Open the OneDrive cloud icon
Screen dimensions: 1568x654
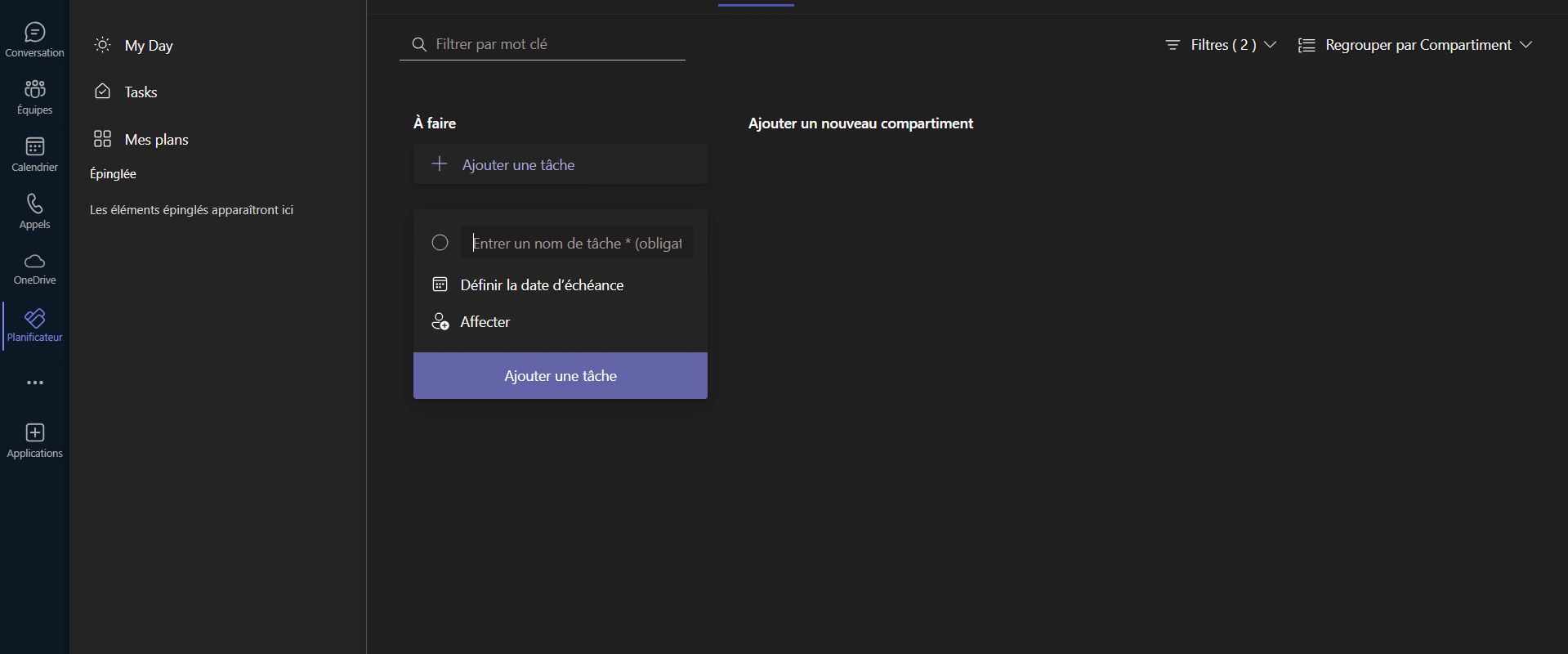[34, 269]
